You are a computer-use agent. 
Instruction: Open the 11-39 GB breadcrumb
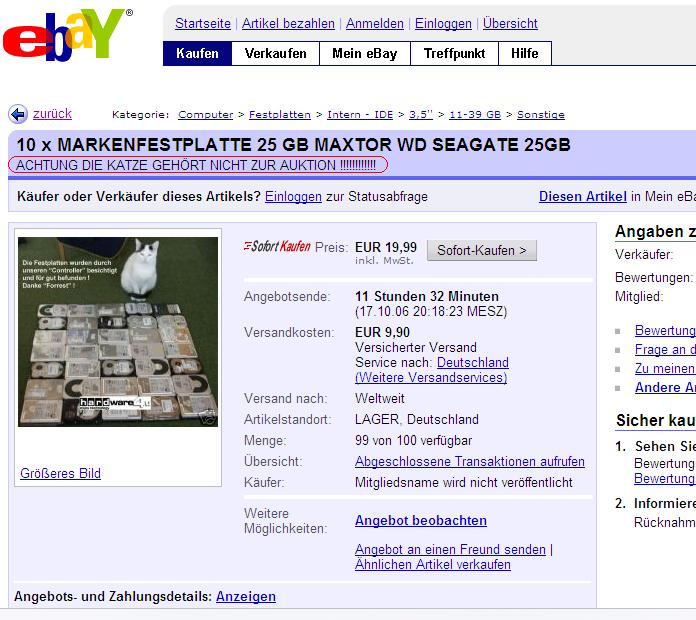(x=475, y=115)
